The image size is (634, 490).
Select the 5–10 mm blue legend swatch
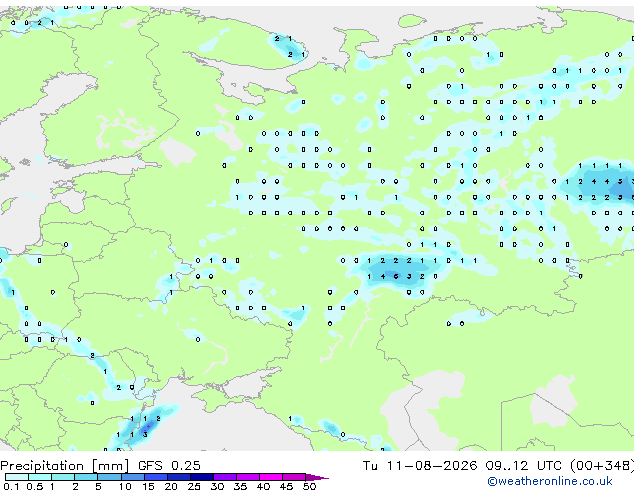(110, 477)
